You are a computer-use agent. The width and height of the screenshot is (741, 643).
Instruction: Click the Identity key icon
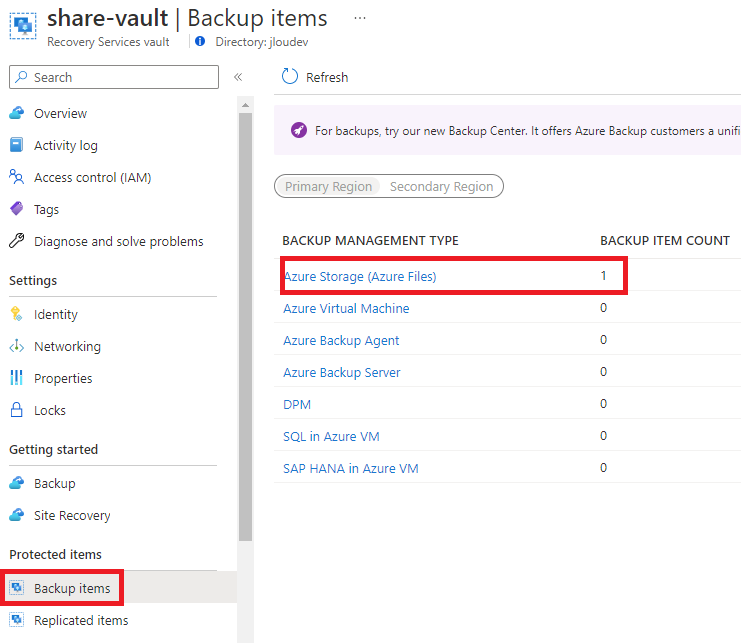click(x=17, y=314)
